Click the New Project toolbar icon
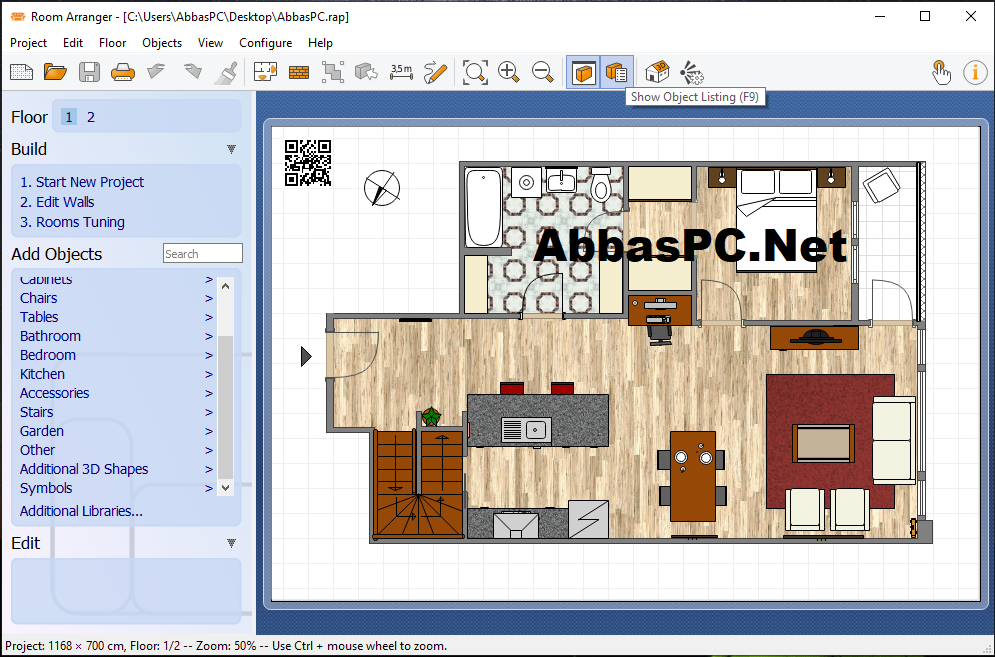 pyautogui.click(x=22, y=72)
